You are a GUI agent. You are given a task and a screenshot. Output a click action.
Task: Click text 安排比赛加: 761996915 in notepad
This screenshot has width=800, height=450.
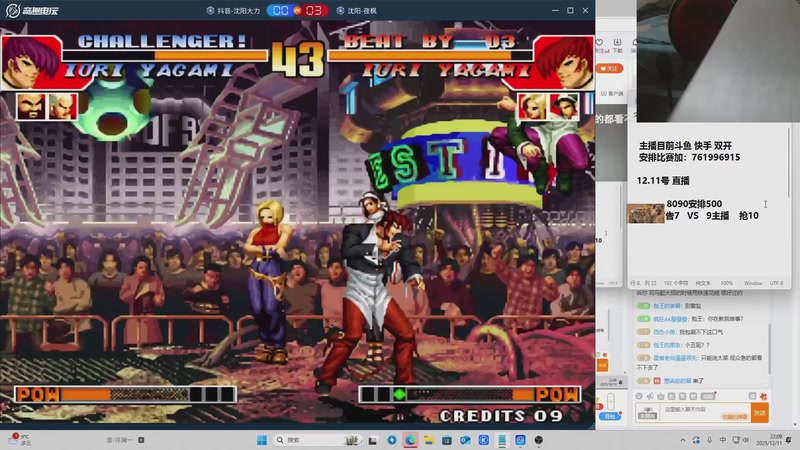click(x=689, y=158)
